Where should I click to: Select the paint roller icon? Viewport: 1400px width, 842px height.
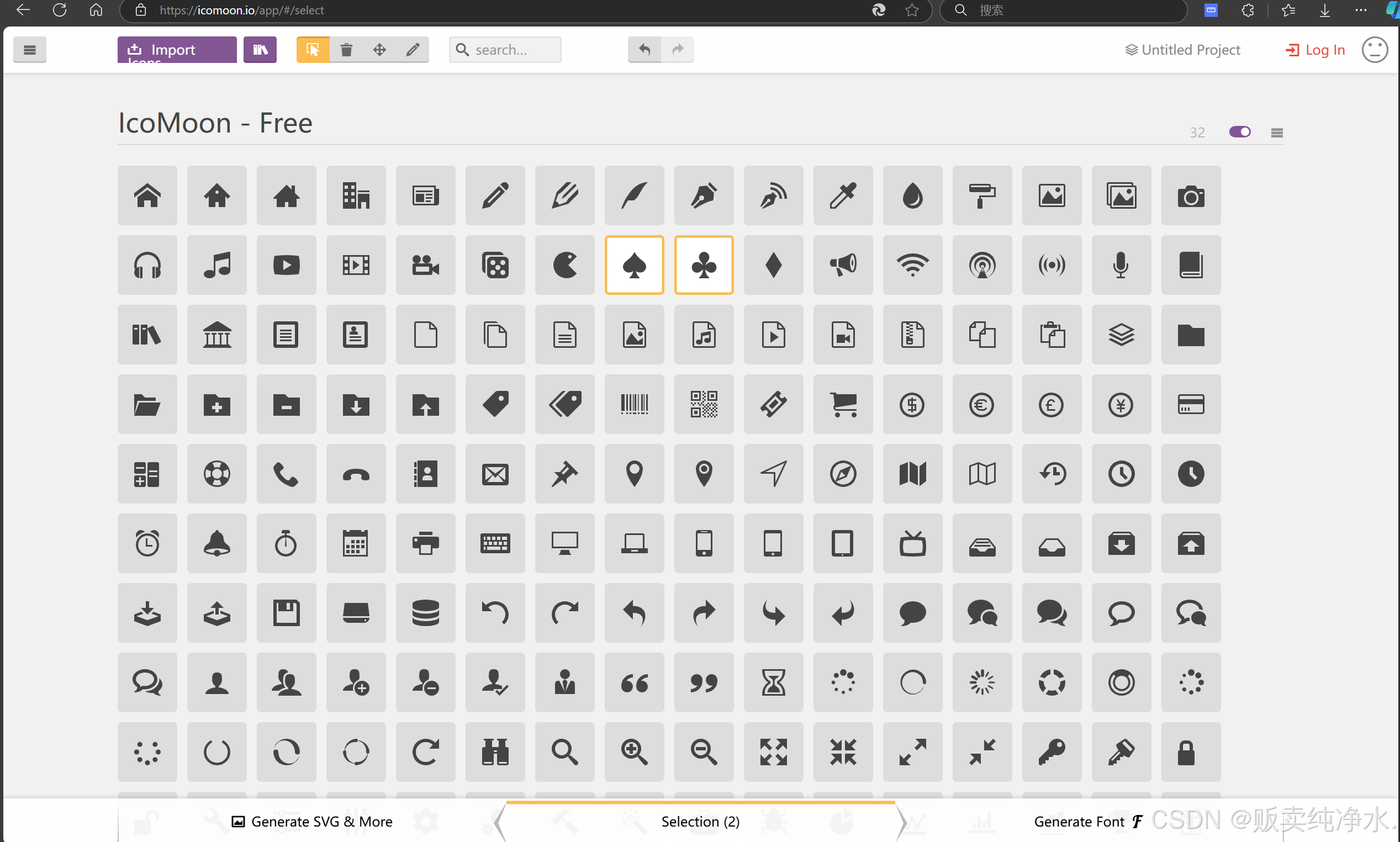[x=982, y=196]
